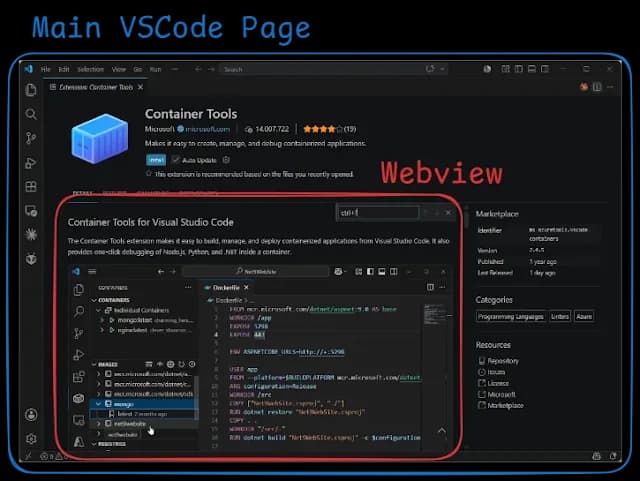Toggle the Auto Update checkbox

[x=176, y=160]
